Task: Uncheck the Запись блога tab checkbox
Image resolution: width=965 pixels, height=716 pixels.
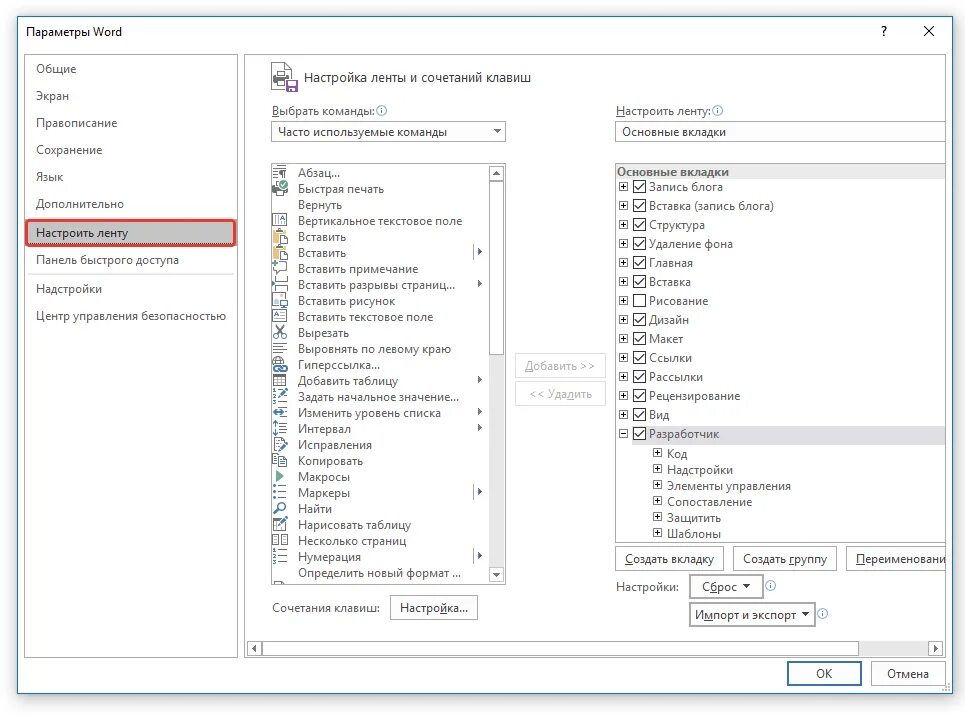Action: (639, 187)
